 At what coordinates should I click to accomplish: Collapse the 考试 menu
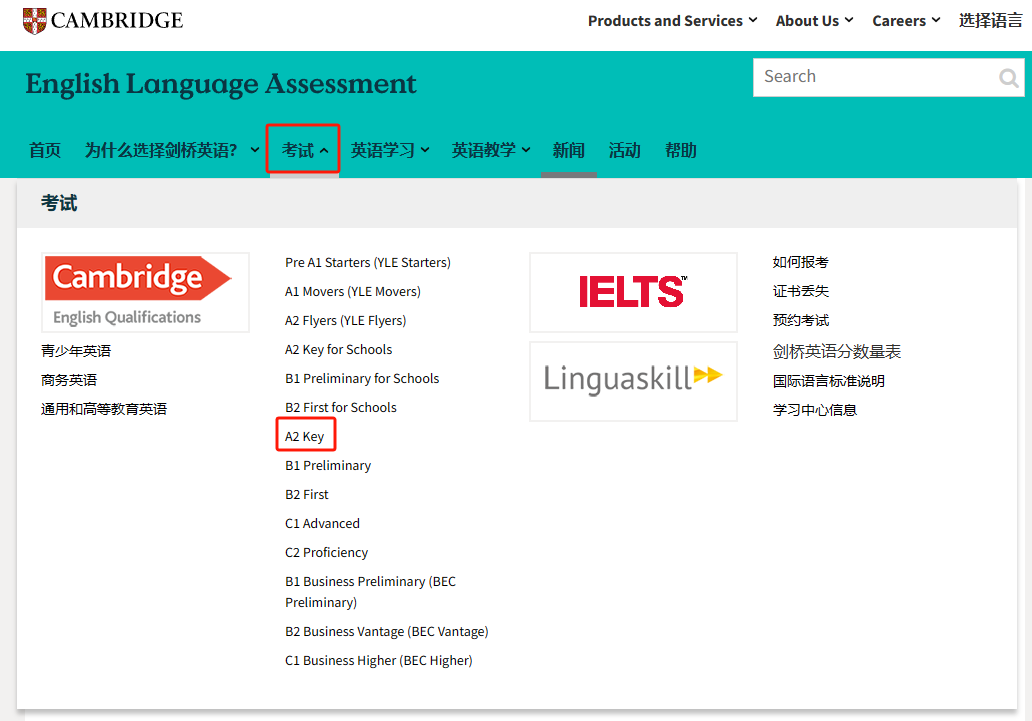[303, 150]
